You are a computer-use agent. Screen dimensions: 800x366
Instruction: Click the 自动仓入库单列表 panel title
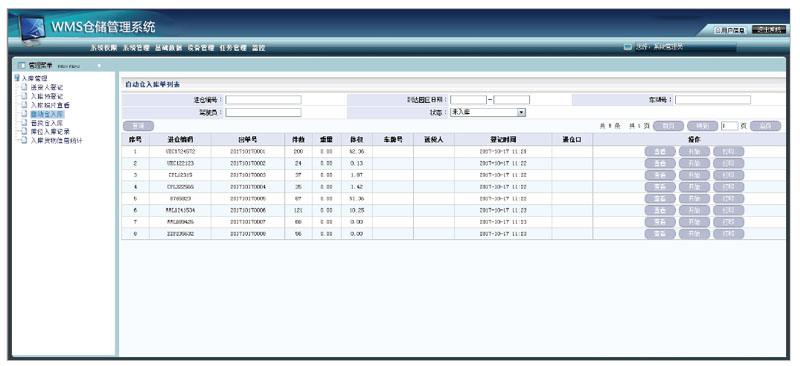pos(153,84)
